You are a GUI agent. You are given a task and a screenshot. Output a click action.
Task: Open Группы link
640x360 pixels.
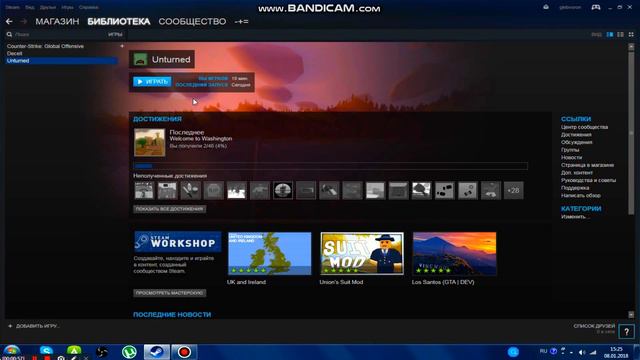pyautogui.click(x=570, y=150)
